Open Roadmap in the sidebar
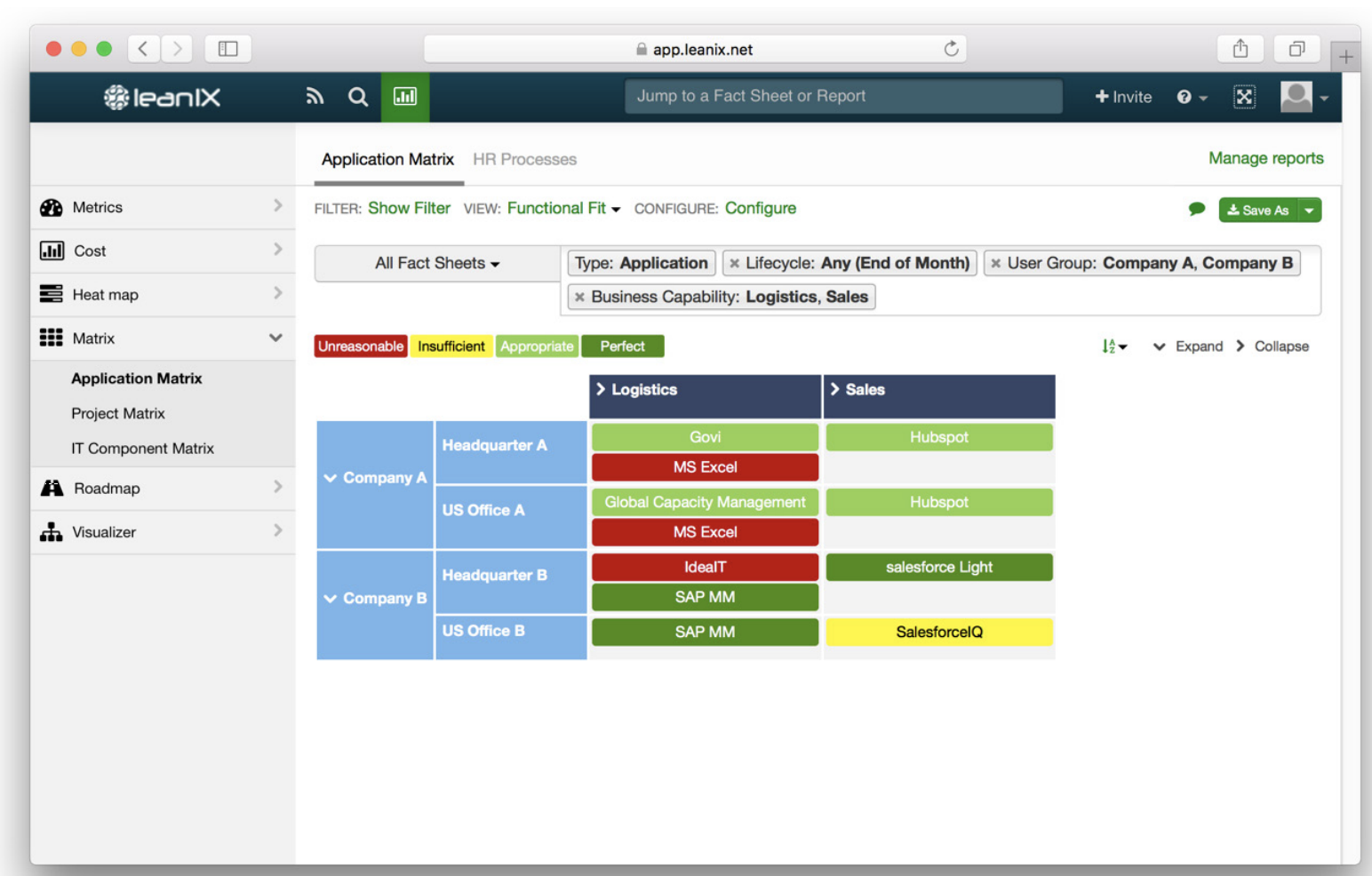This screenshot has height=876, width=1372. point(163,488)
